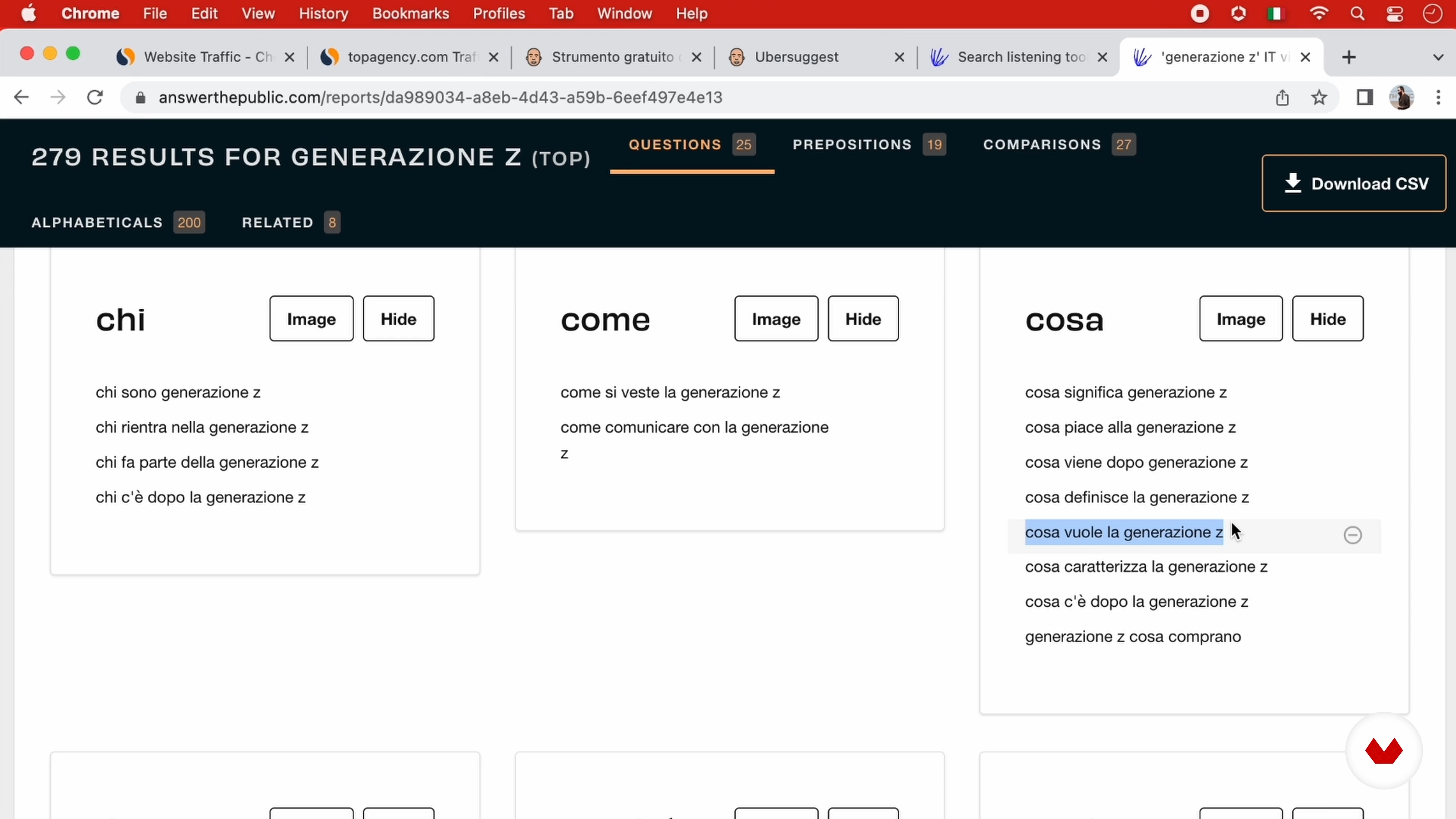Download the results as CSV
The image size is (1456, 819).
(x=1354, y=183)
